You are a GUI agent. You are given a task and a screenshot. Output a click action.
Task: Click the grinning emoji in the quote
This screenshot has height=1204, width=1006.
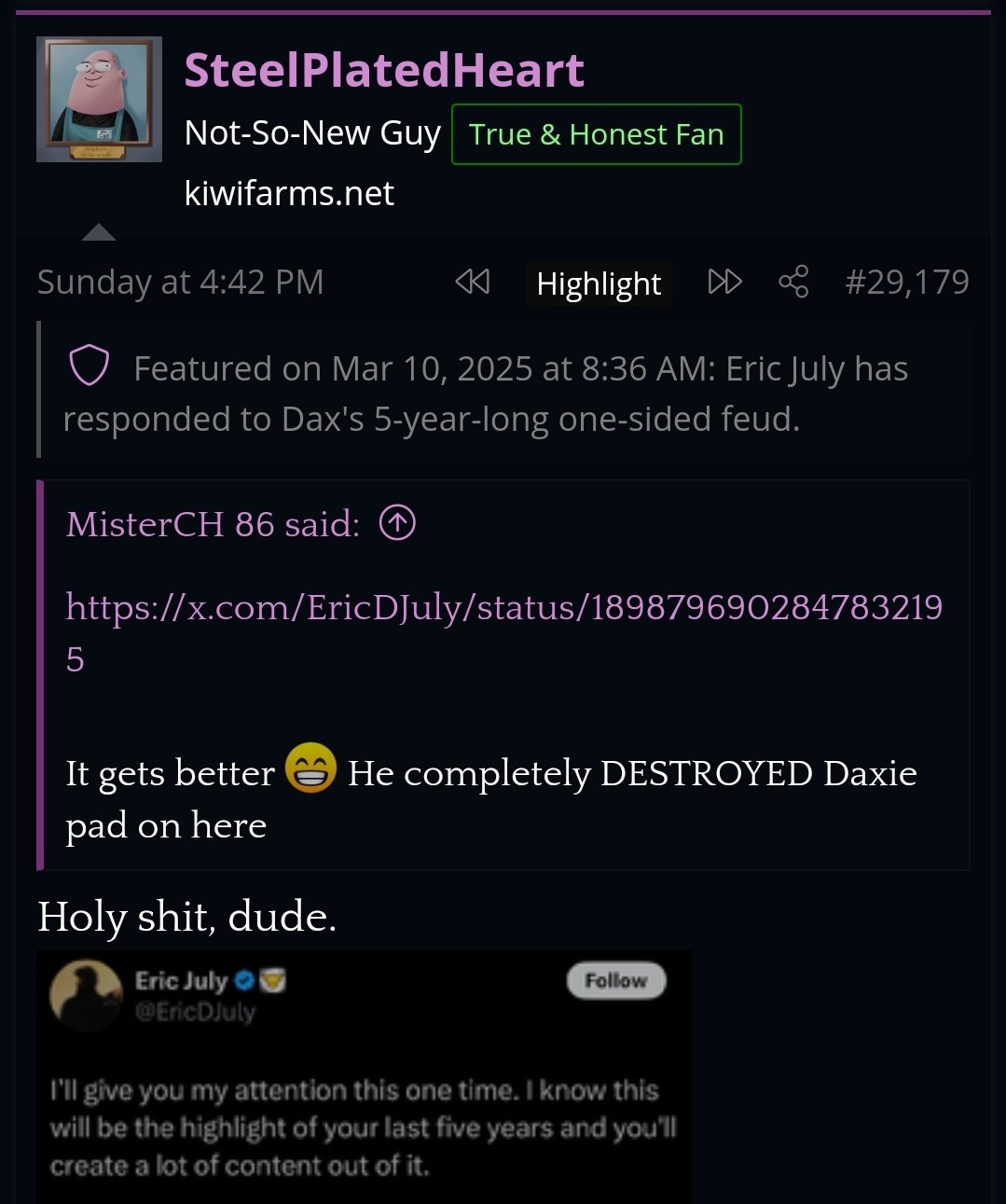coord(310,768)
